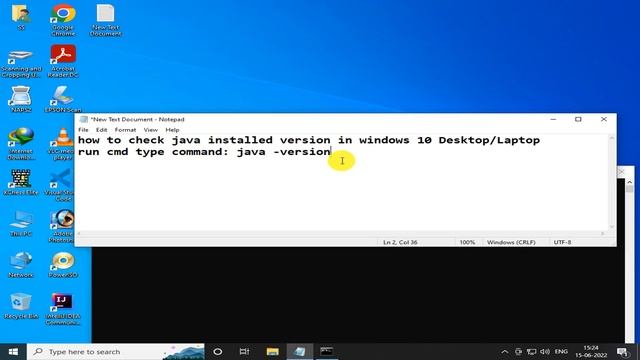
Task: Open the Notepad Edit menu
Action: point(102,130)
